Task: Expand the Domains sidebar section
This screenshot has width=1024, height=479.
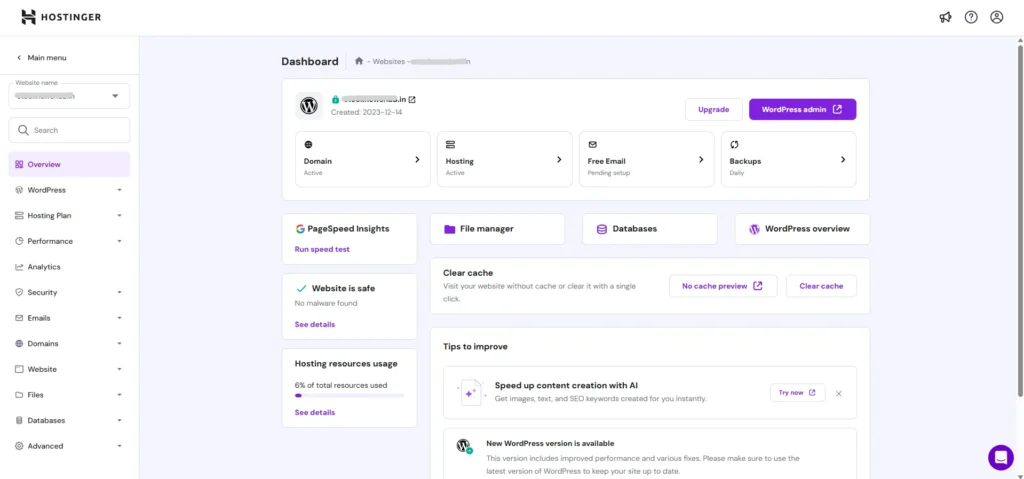Action: 120,344
